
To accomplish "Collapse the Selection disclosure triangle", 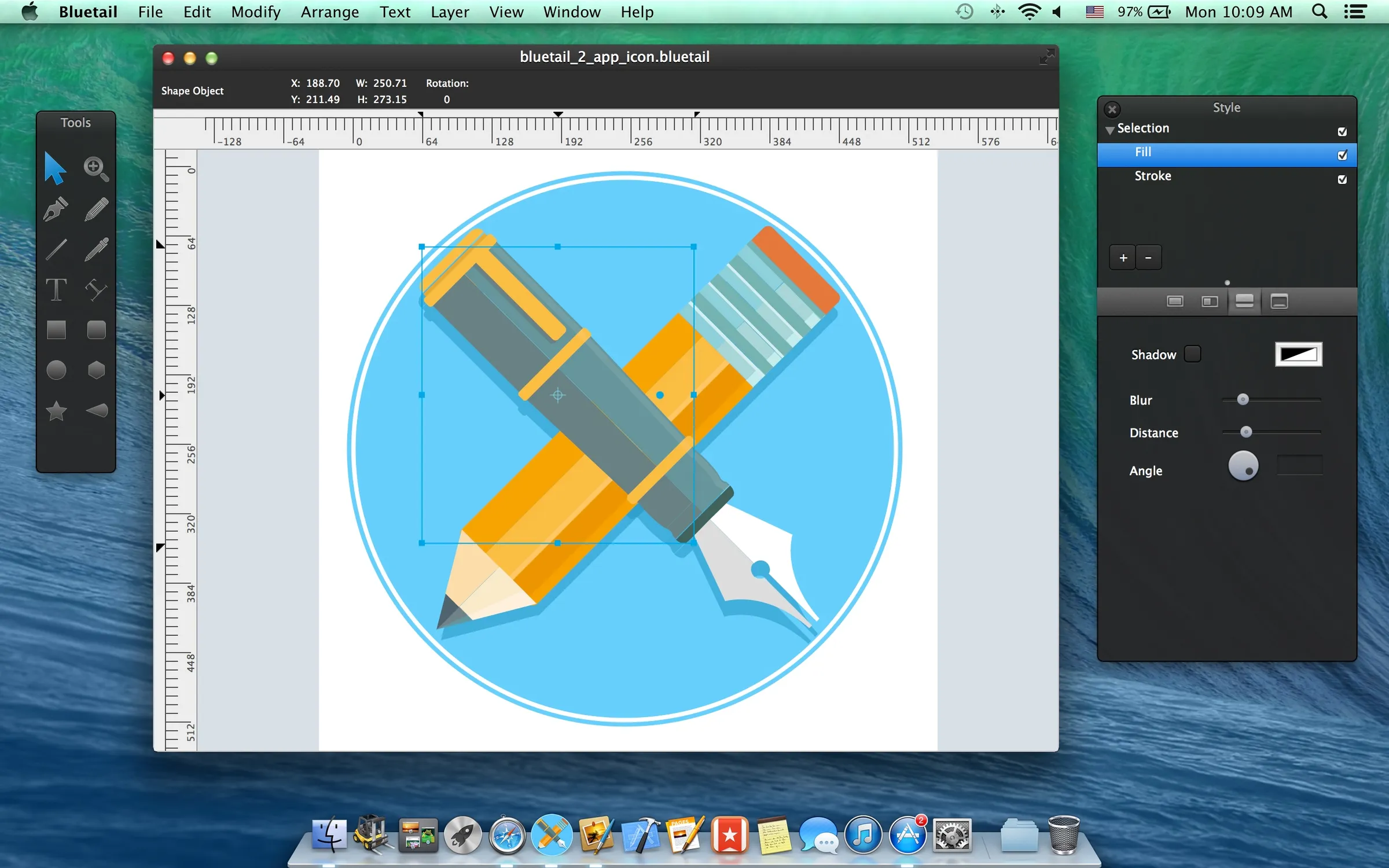I will click(1109, 128).
